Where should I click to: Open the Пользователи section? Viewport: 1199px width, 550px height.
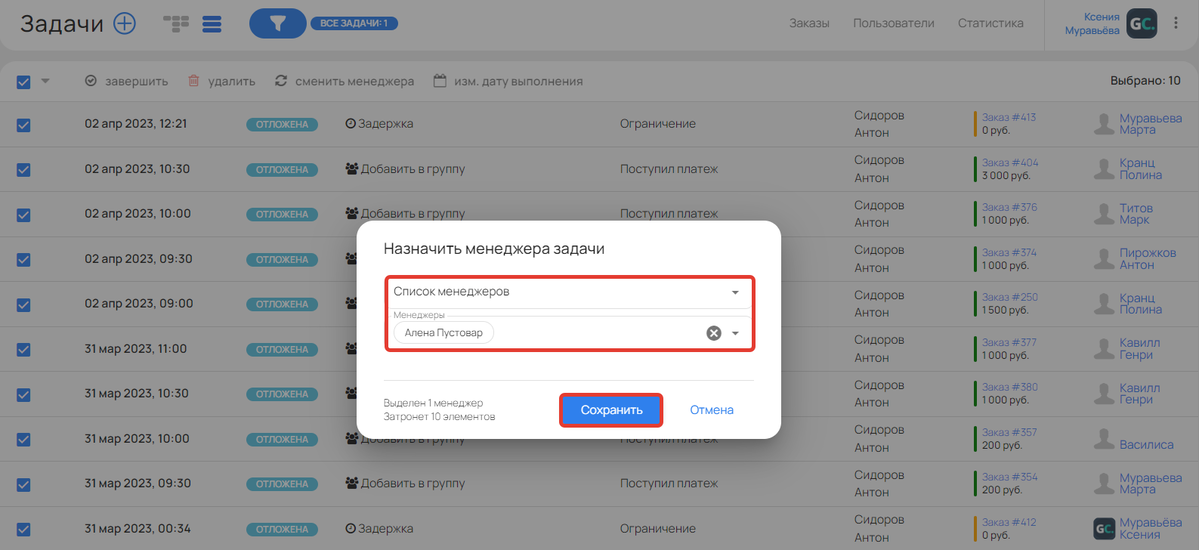tap(893, 23)
